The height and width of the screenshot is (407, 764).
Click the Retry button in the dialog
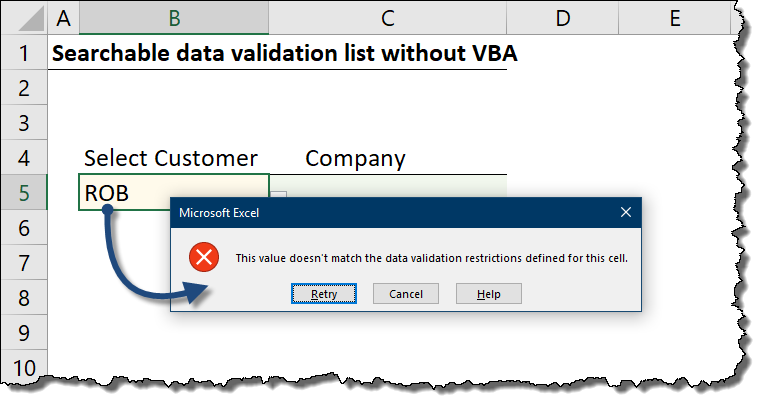click(324, 294)
